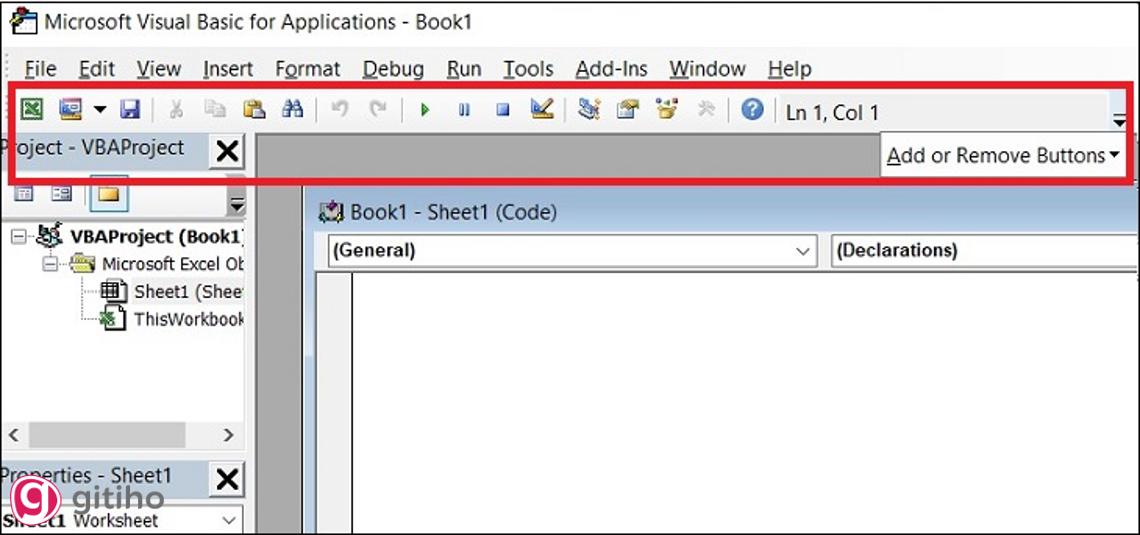This screenshot has height=535, width=1140.
Task: Save the workbook with the floppy disk icon
Action: pos(129,110)
